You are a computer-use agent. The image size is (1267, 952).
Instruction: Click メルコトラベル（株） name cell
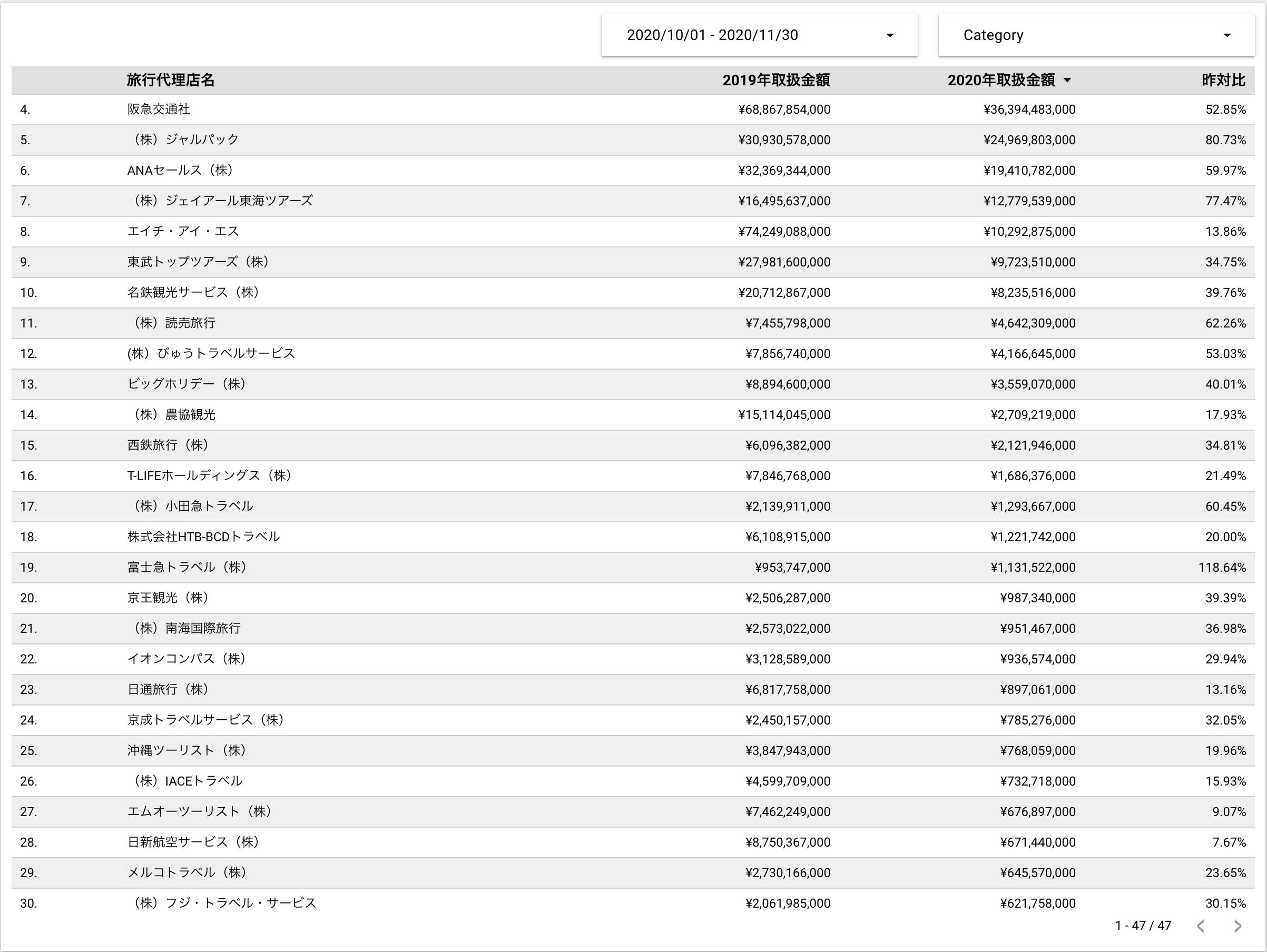[x=188, y=872]
